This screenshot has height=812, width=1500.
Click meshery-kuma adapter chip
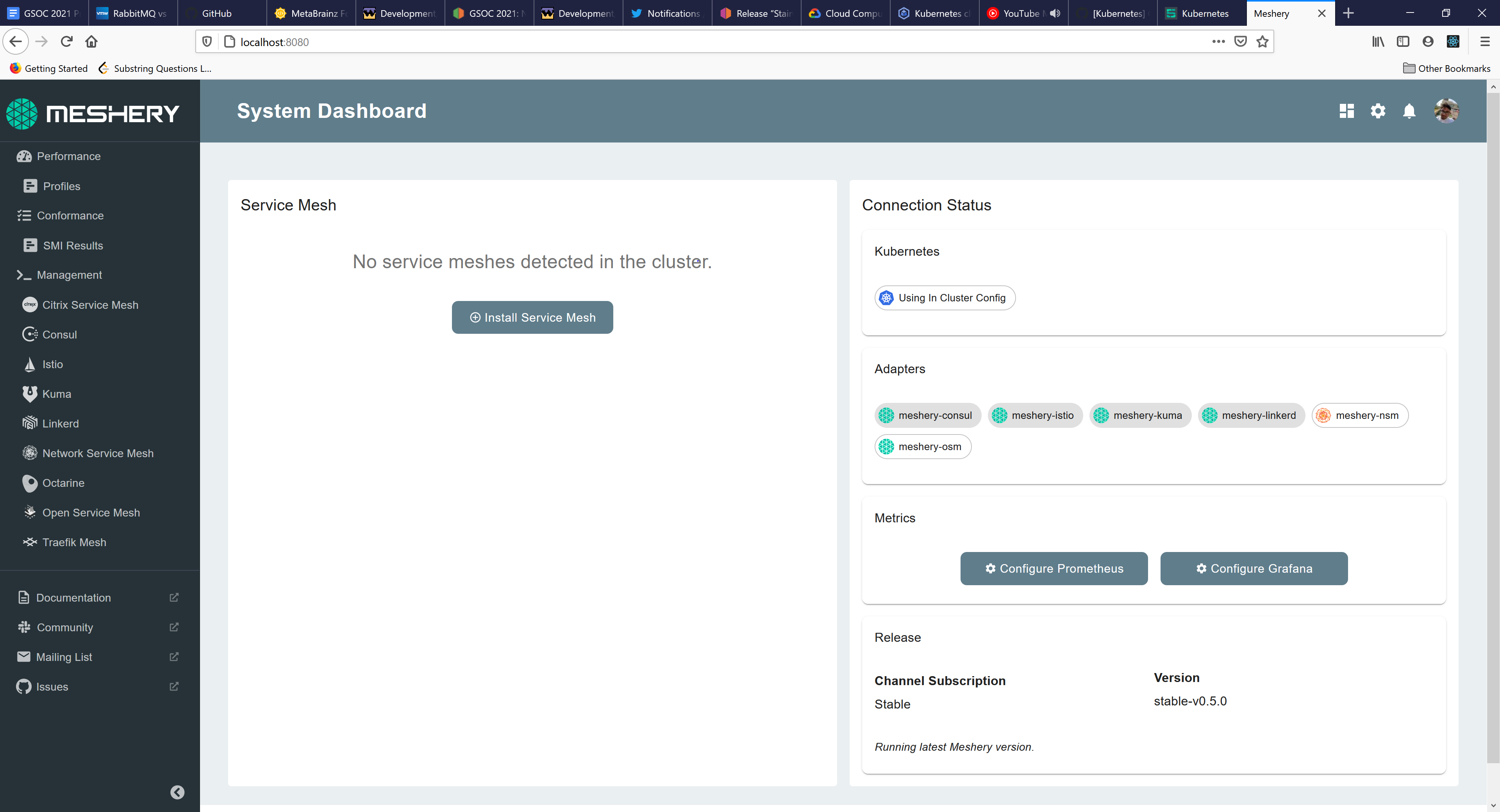pos(1140,415)
